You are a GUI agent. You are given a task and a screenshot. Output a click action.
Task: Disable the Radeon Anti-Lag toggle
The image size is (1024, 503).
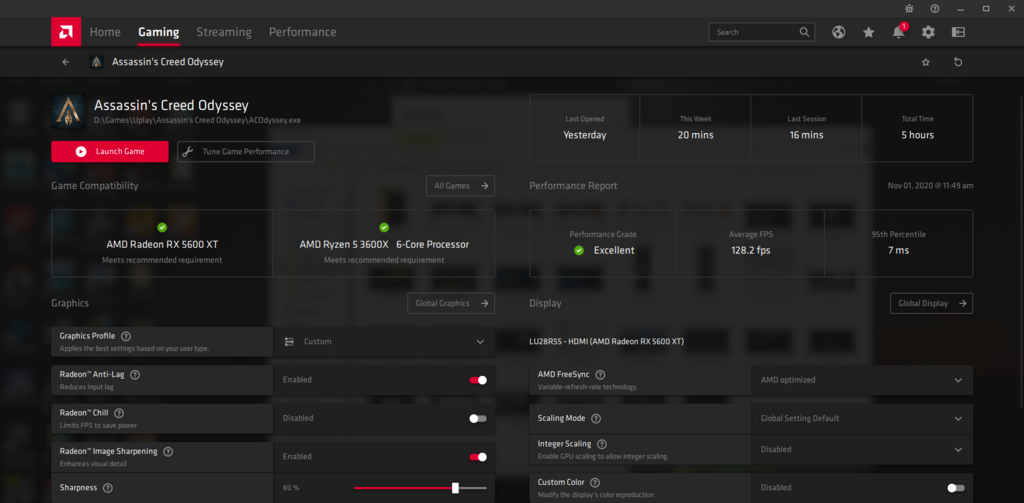click(x=478, y=380)
